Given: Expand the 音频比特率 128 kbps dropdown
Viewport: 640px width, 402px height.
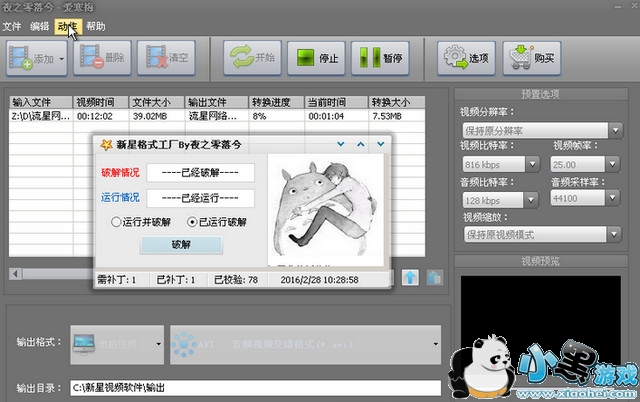Looking at the screenshot, I should point(531,200).
